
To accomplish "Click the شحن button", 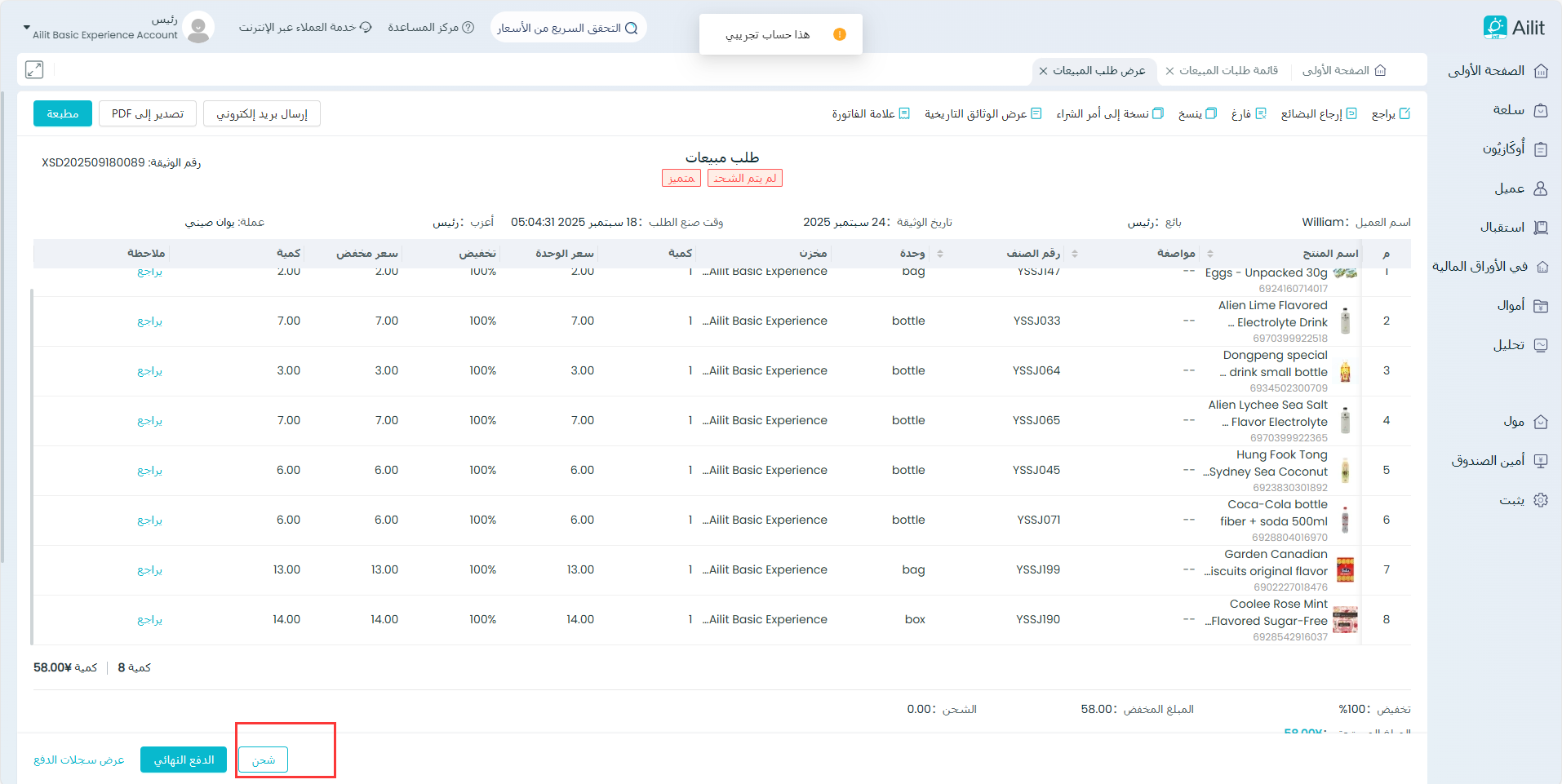I will point(263,760).
